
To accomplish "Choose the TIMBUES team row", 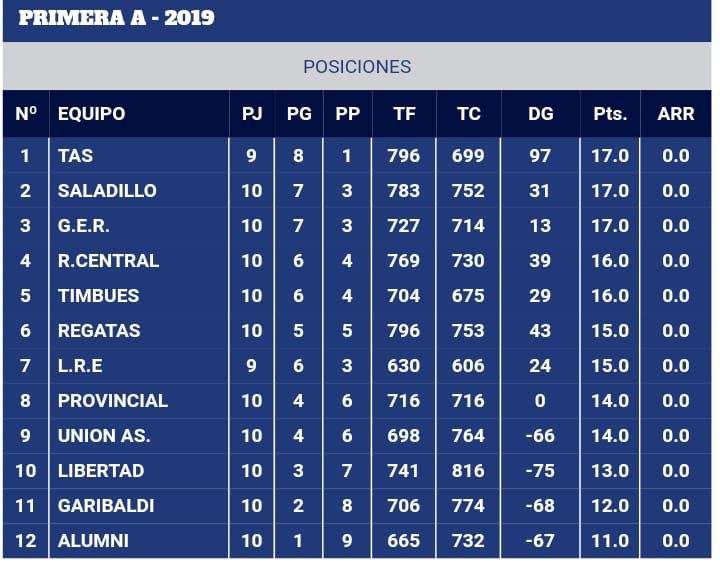I will click(357, 296).
